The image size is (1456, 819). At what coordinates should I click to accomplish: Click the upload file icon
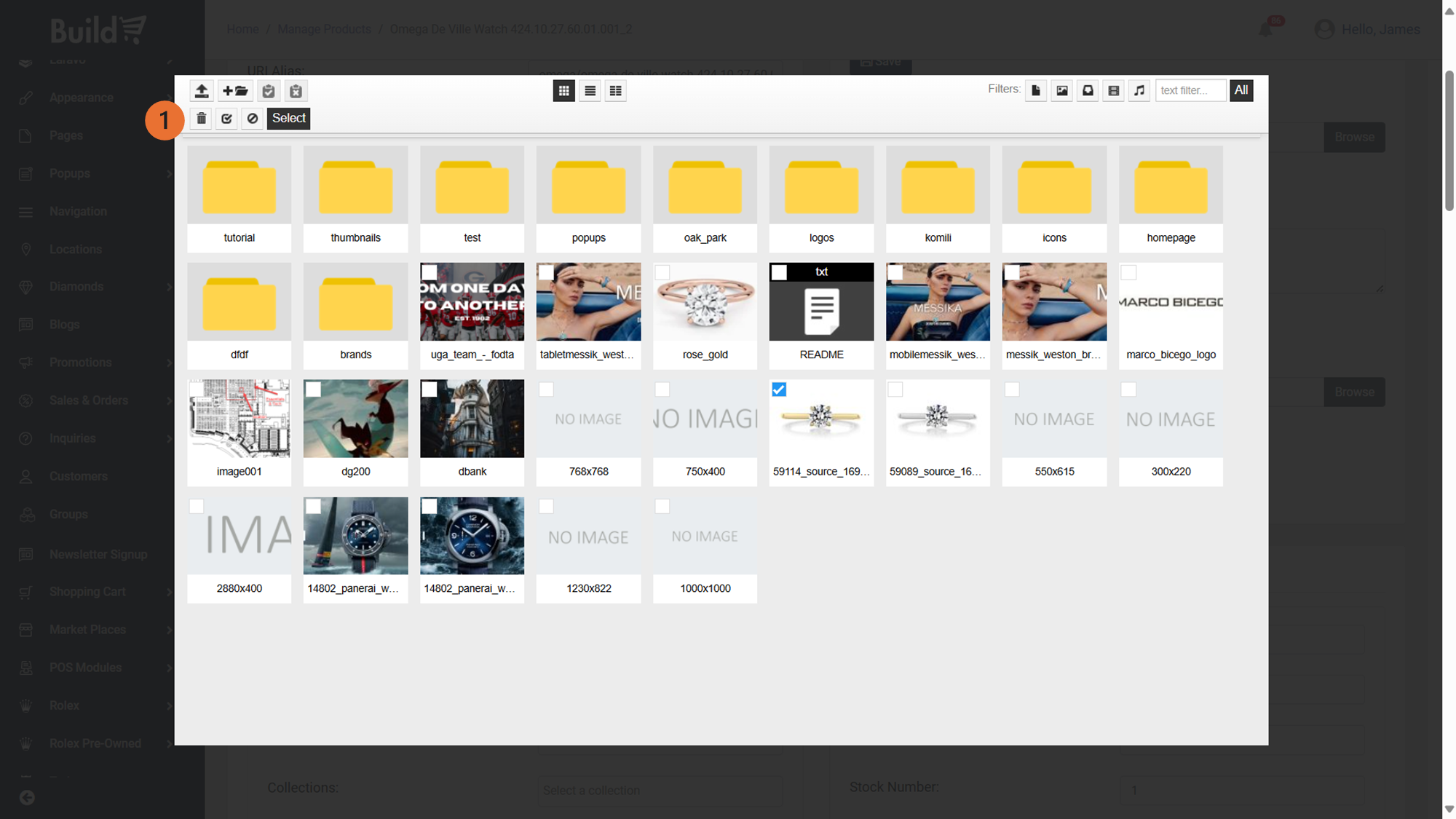[201, 91]
